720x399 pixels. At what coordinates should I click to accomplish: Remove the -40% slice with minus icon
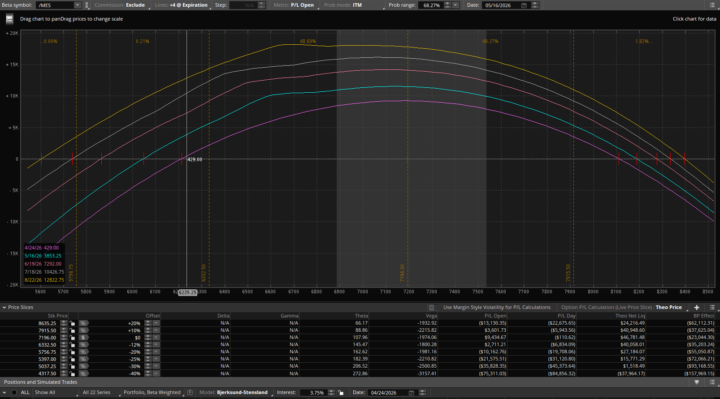(156, 373)
